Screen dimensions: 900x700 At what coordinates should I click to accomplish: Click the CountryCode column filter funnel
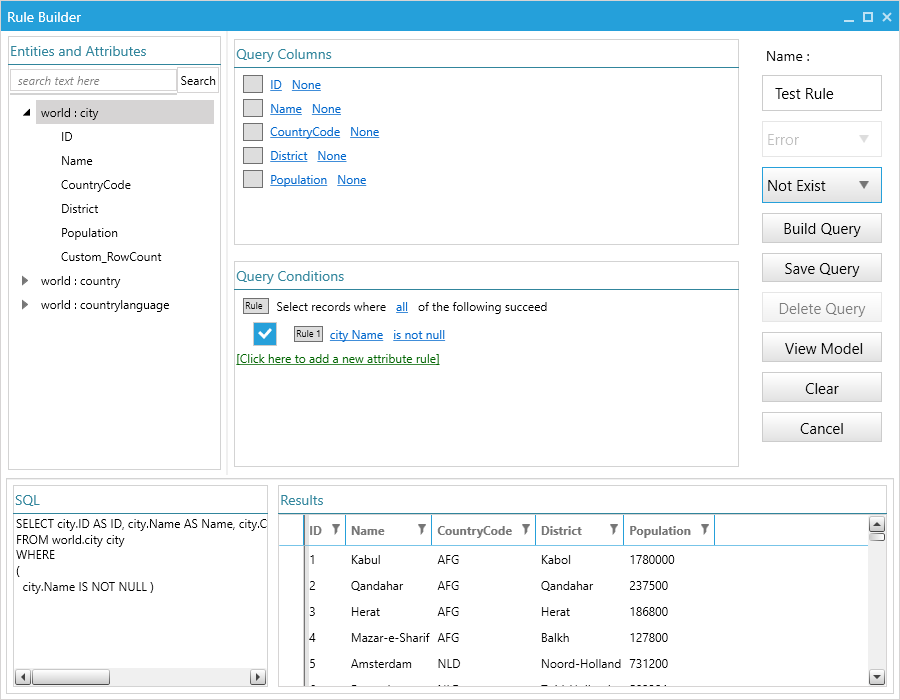(x=525, y=529)
